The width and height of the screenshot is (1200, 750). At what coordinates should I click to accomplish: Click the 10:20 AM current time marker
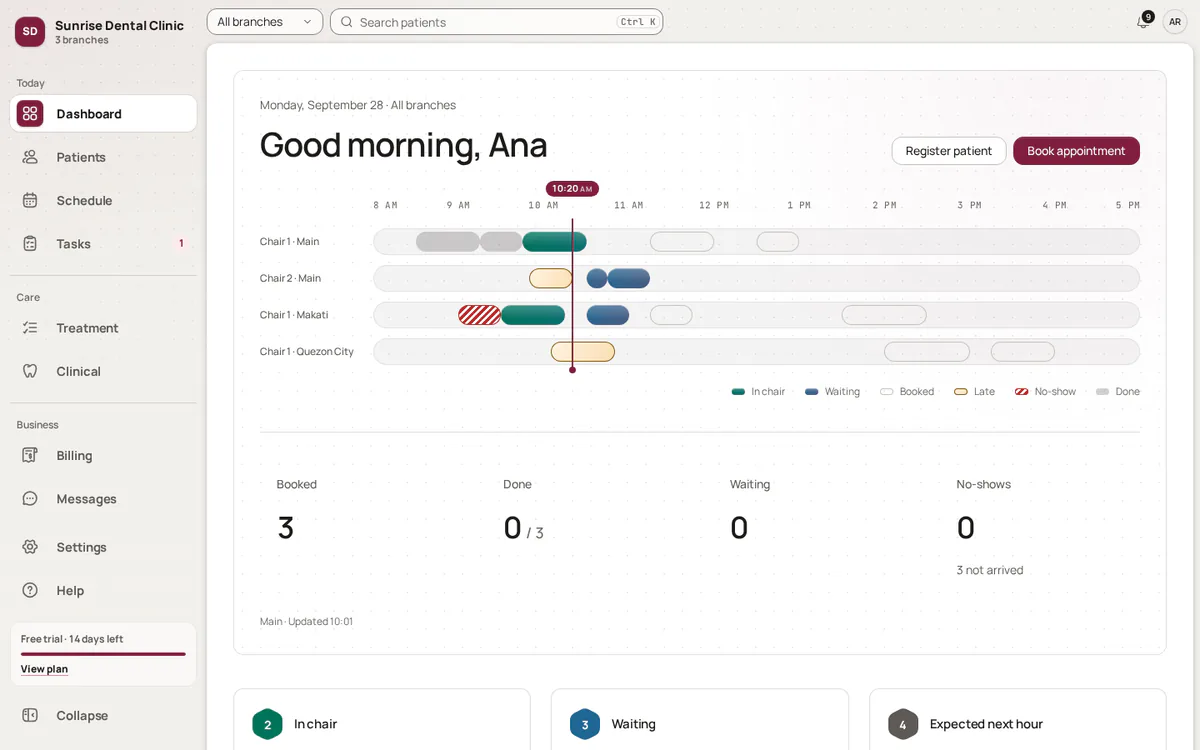click(x=572, y=188)
